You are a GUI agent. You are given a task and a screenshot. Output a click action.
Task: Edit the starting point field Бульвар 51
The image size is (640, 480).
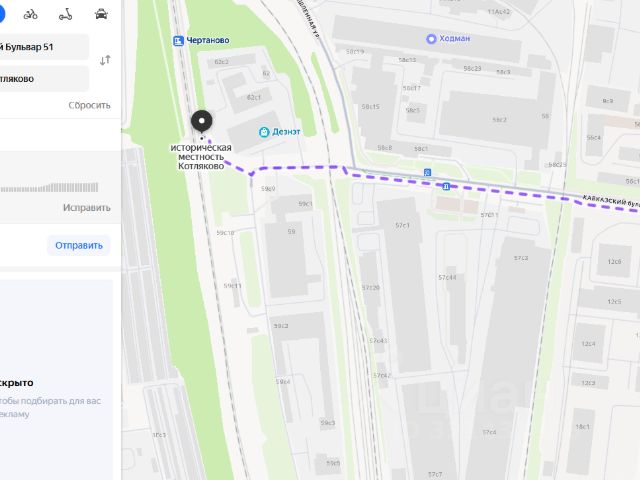click(44, 47)
